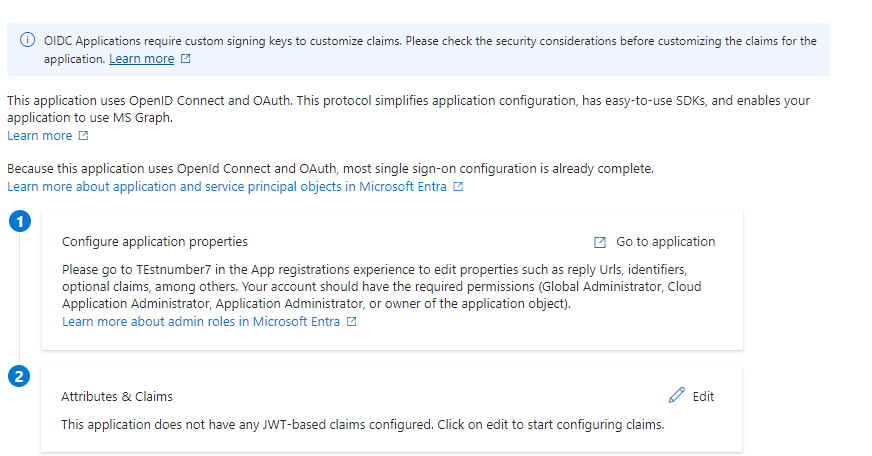Click the info icon in the OIDC banner
The image size is (872, 456).
click(27, 40)
